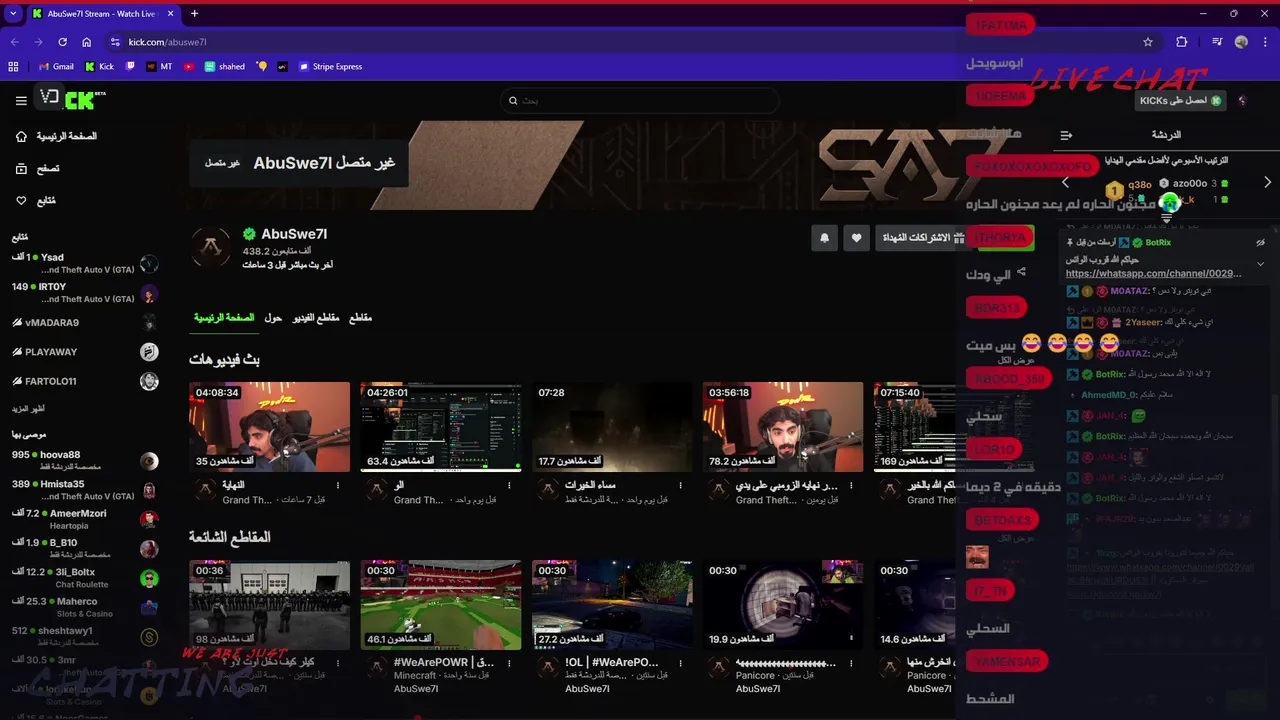Open the whatsapp.com channel link
Viewport: 1280px width, 720px height.
1153,273
